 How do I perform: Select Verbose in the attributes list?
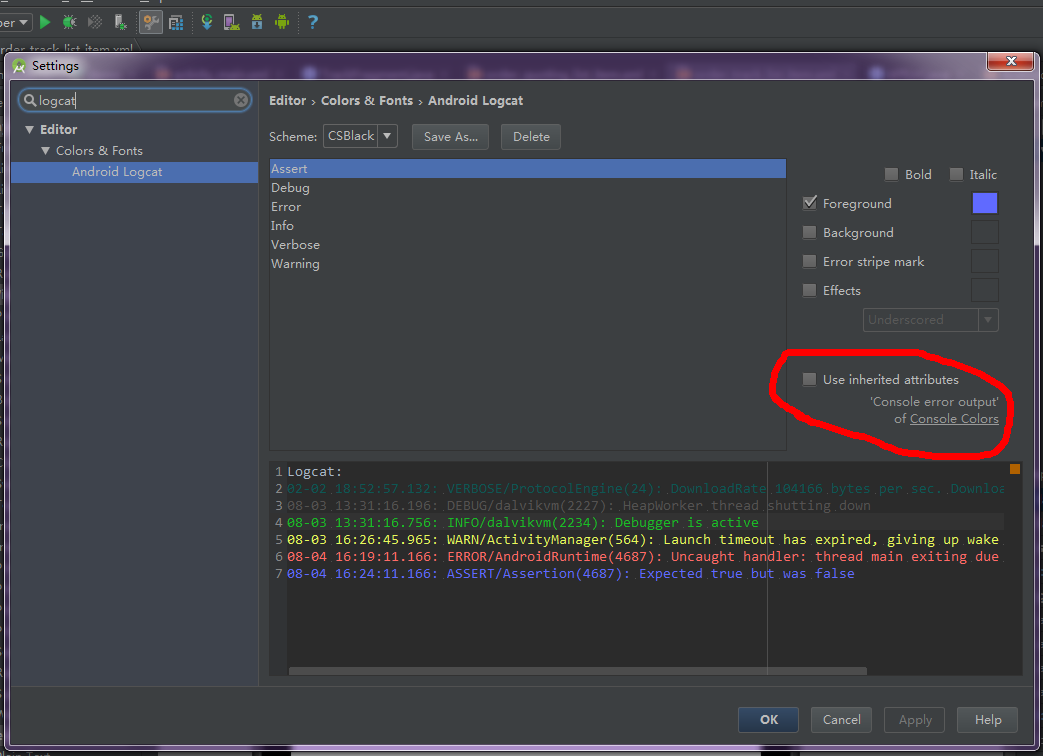(295, 245)
